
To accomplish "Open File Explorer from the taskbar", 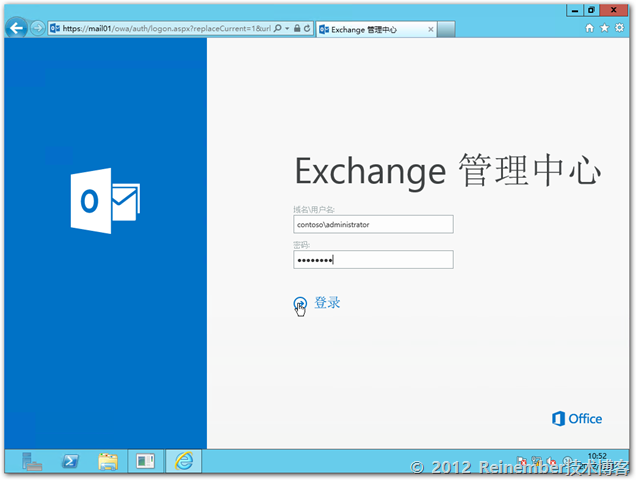I will pos(107,462).
